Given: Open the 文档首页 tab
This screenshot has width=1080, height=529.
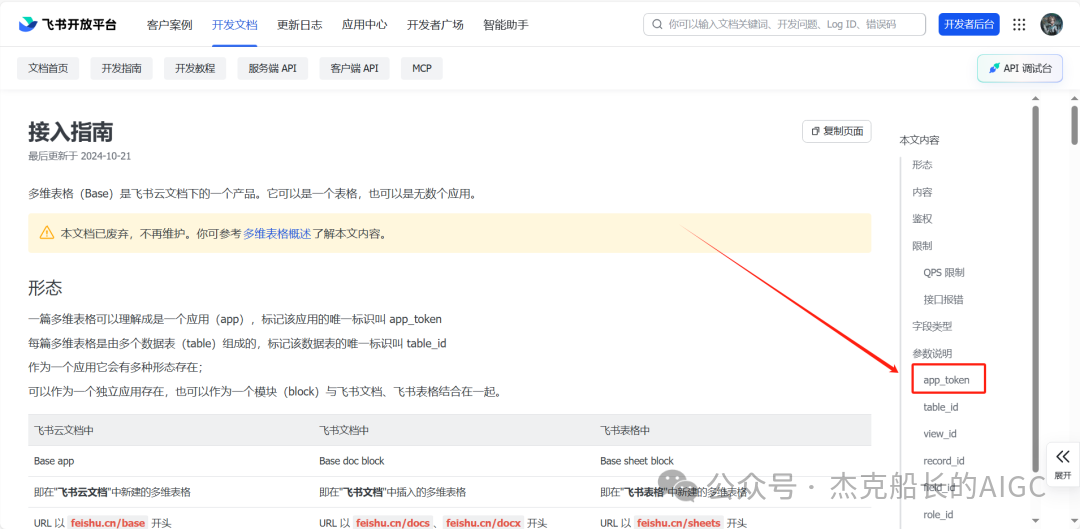Looking at the screenshot, I should pos(48,68).
